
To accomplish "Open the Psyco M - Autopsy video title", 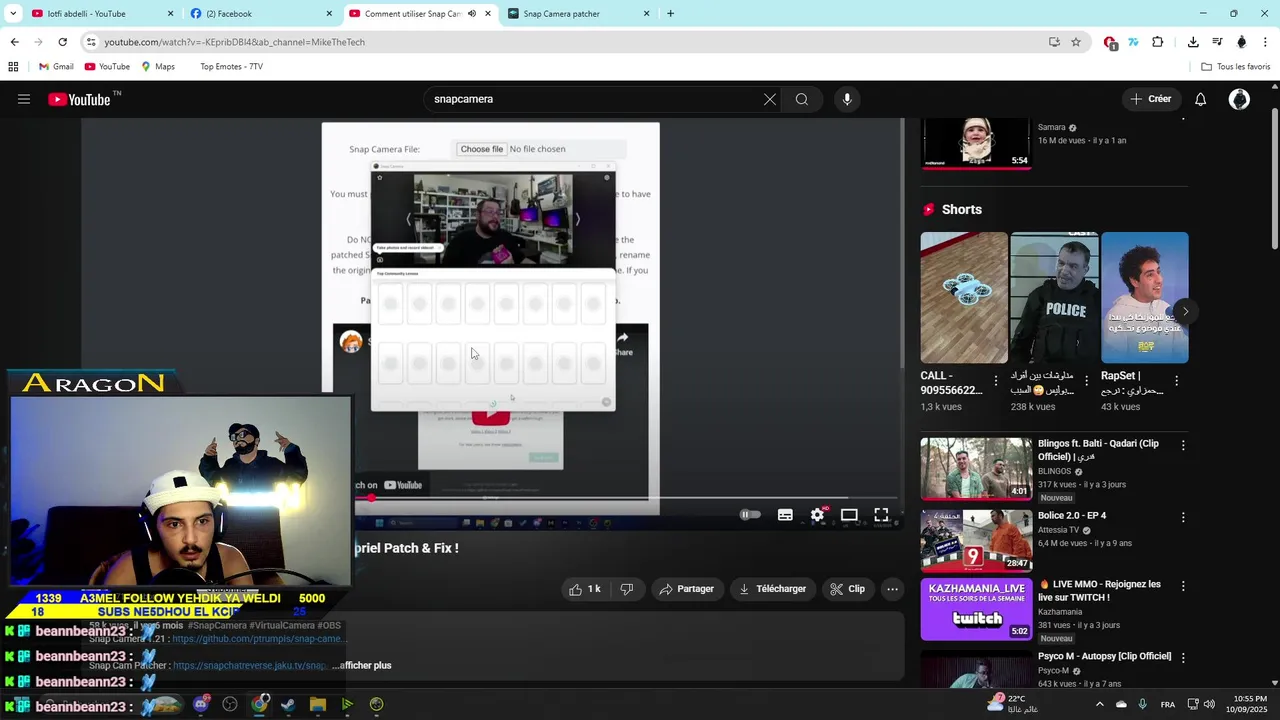I will 1104,656.
